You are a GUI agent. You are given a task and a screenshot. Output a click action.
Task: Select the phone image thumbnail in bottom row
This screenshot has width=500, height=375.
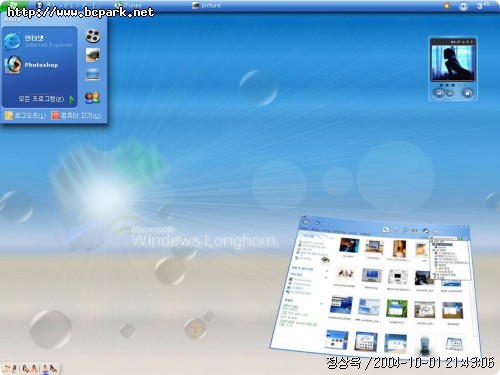(x=424, y=345)
